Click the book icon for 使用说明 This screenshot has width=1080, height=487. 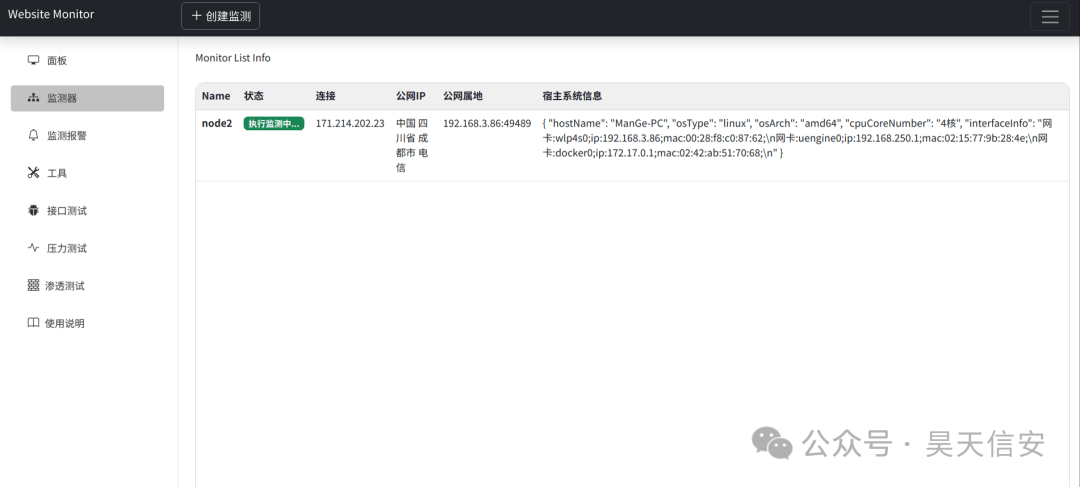click(33, 322)
